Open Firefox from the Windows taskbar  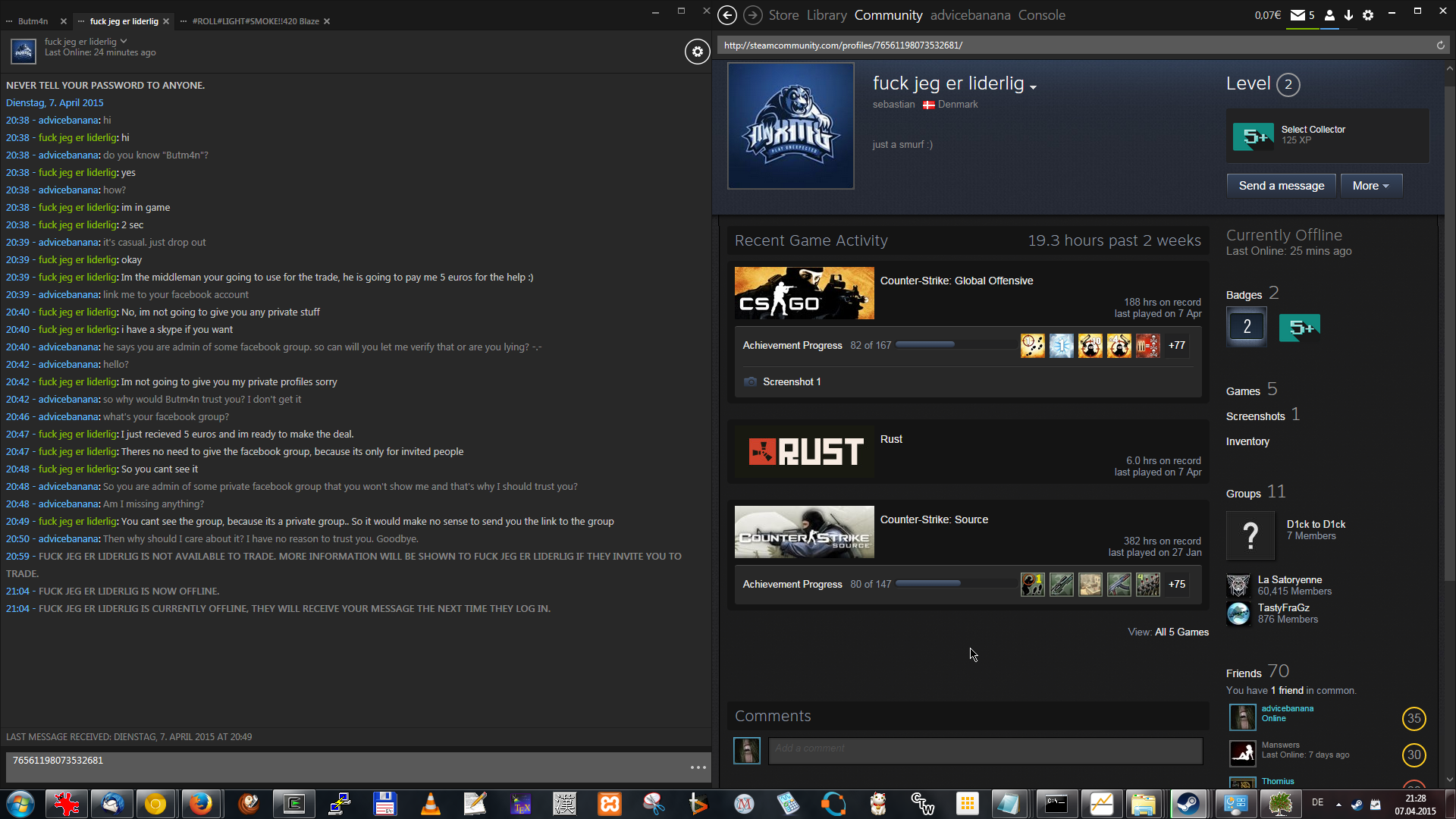point(200,804)
